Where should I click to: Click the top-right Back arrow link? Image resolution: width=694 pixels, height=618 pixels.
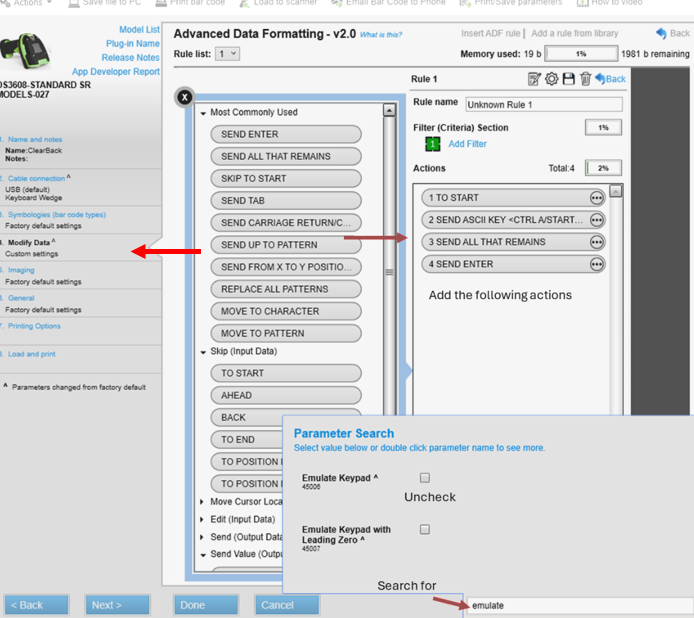(673, 33)
